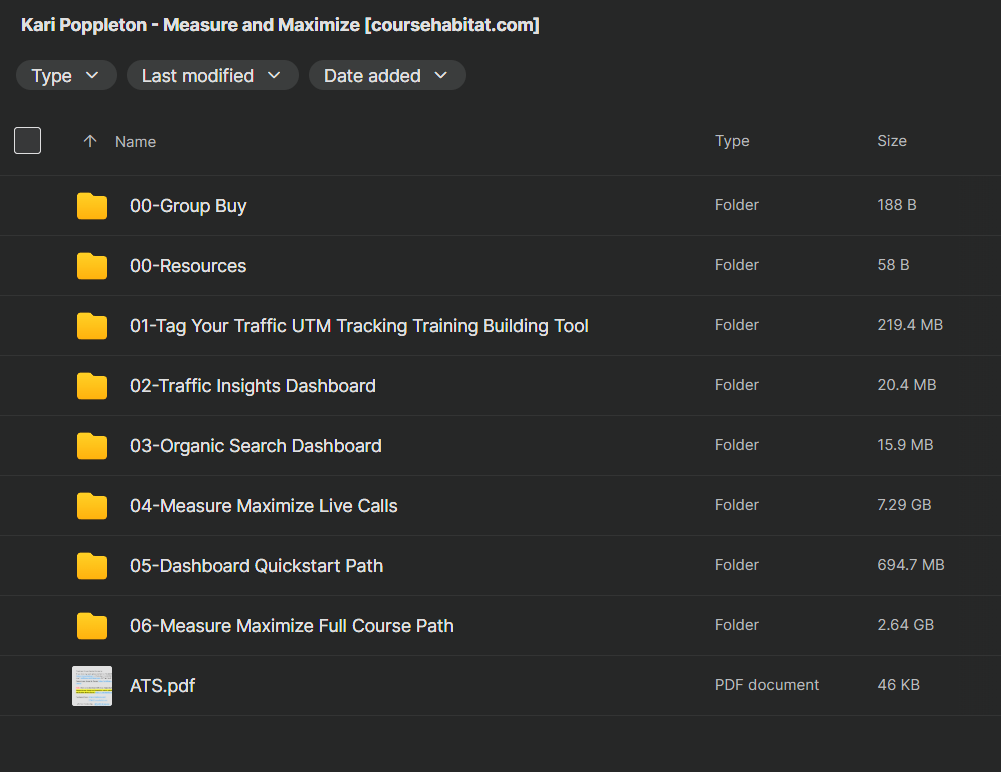Click the Size column header
This screenshot has width=1001, height=772.
[x=892, y=140]
